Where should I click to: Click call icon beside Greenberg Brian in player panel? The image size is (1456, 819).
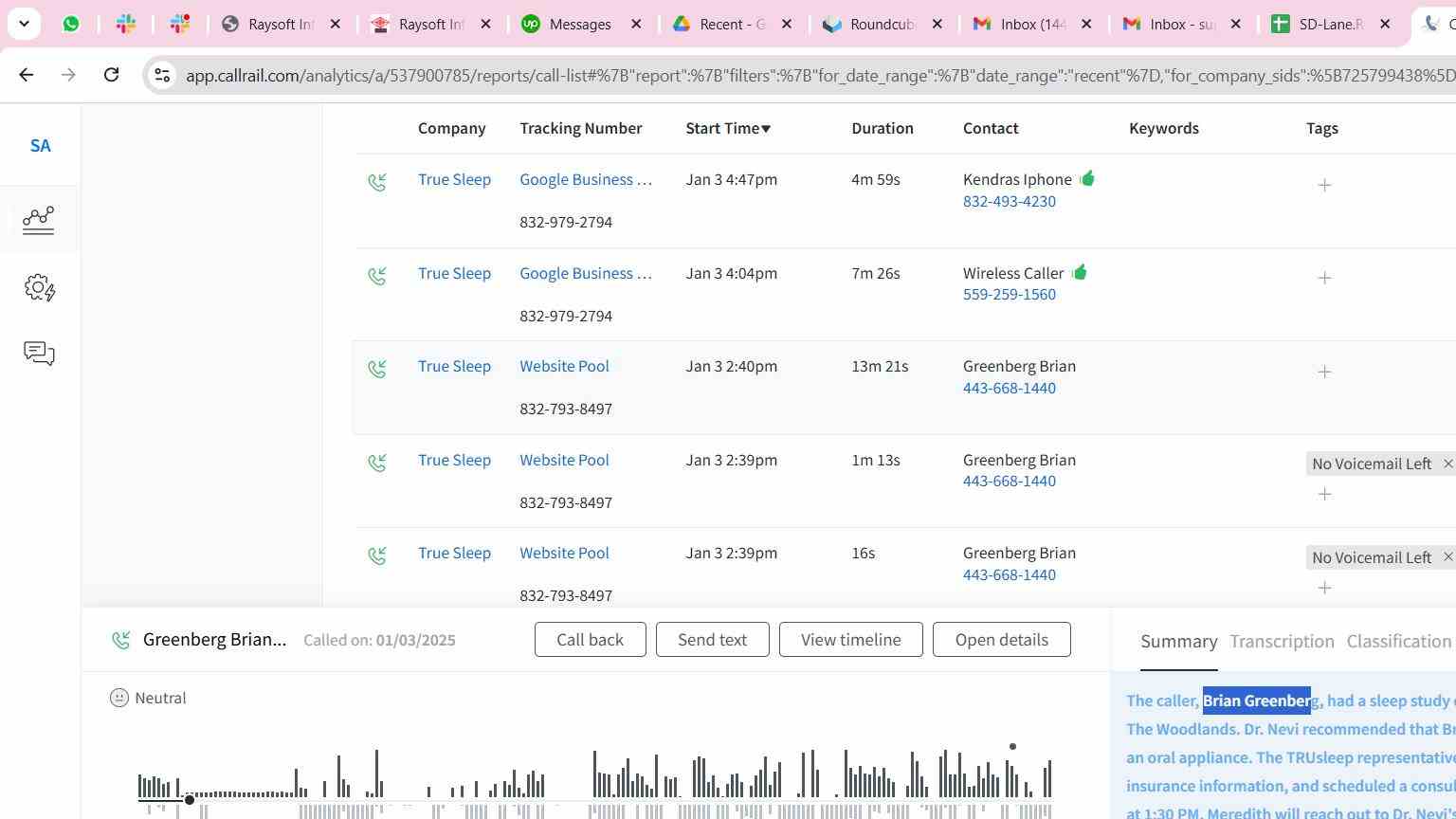point(120,640)
